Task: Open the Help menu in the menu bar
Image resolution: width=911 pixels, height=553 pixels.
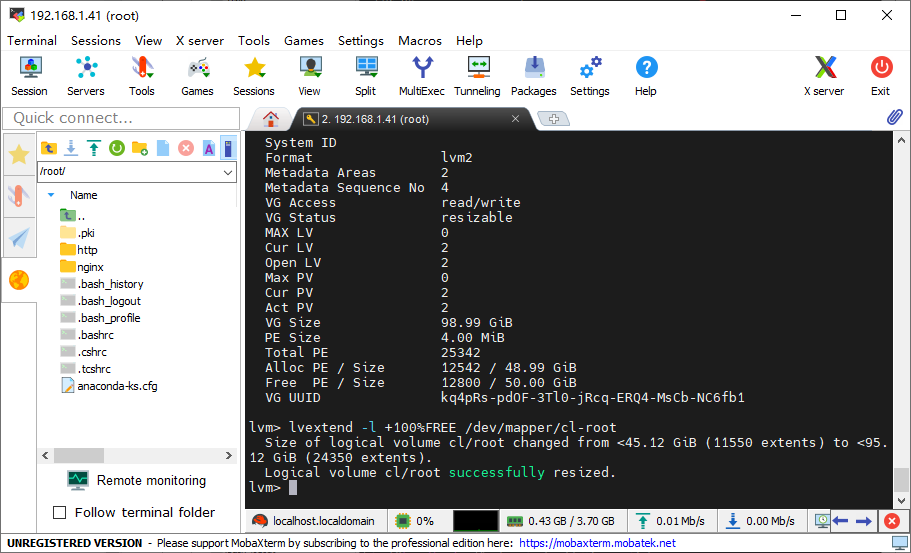Action: [469, 41]
